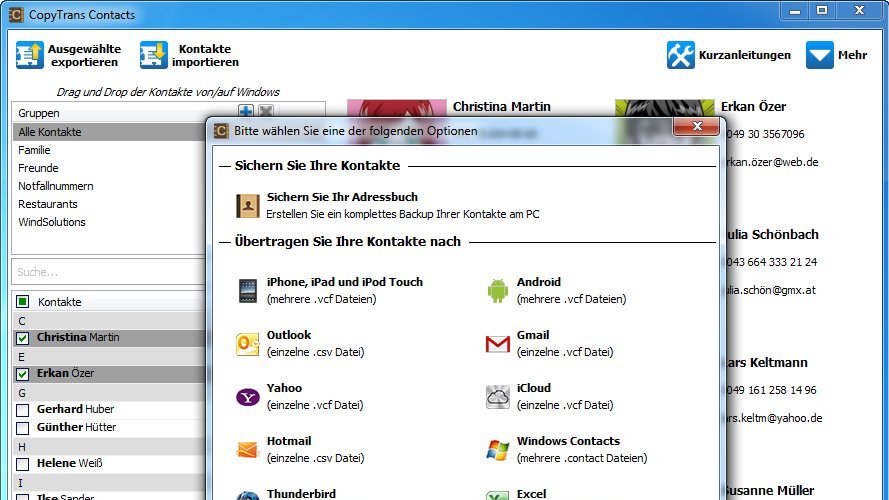Choose the Hotmail envelope icon
The height and width of the screenshot is (500, 889).
(248, 450)
